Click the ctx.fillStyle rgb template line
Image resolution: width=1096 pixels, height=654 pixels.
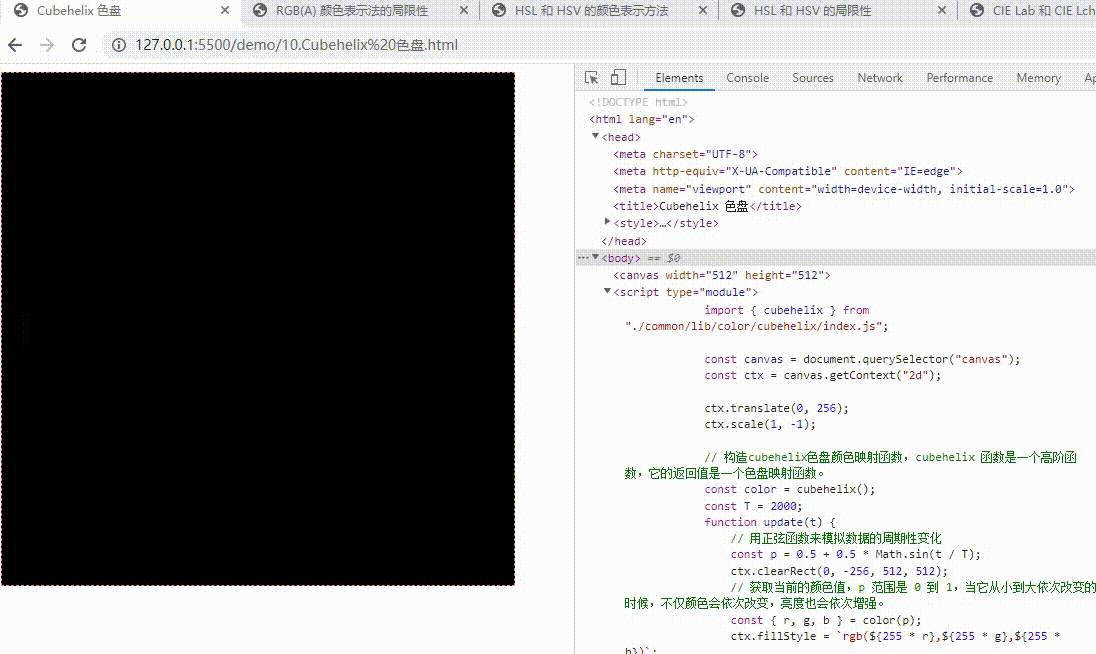point(895,636)
